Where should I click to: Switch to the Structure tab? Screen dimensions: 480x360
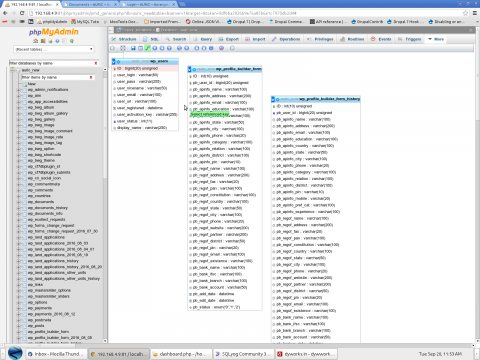point(124,39)
